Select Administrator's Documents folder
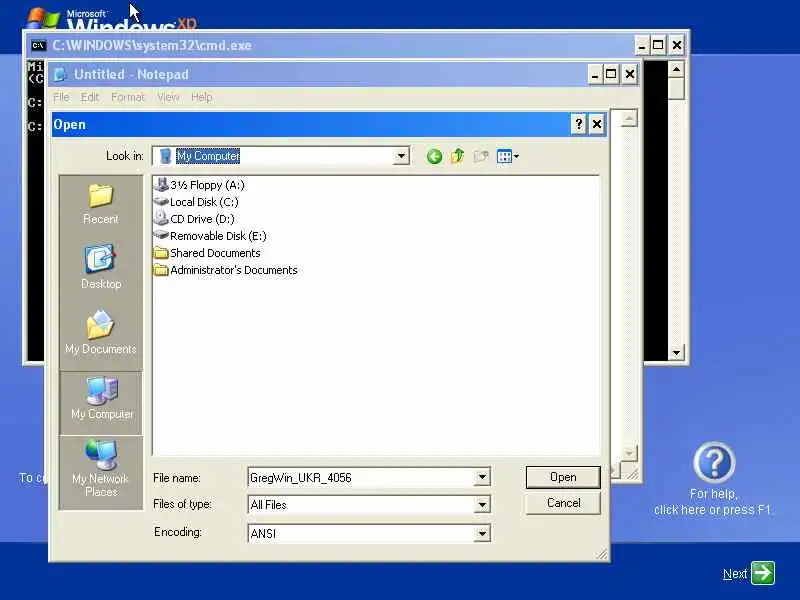Image resolution: width=800 pixels, height=600 pixels. [226, 270]
